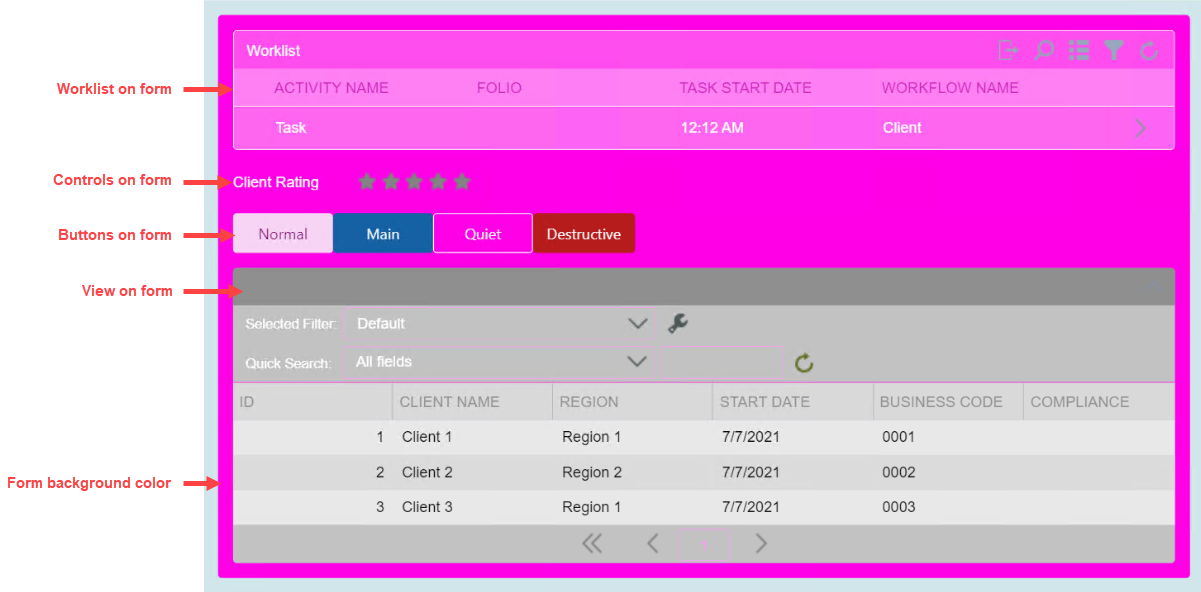The image size is (1201, 592).
Task: Click the Quiet button
Action: click(483, 233)
